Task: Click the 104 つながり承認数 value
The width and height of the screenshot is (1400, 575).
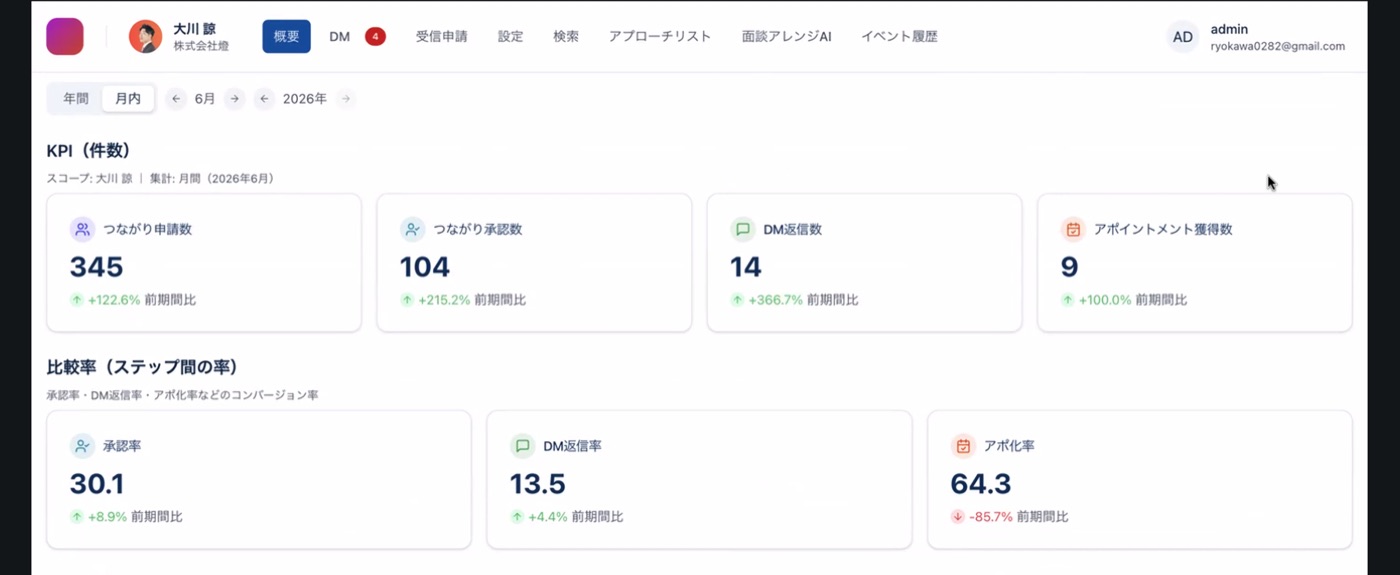Action: 425,267
